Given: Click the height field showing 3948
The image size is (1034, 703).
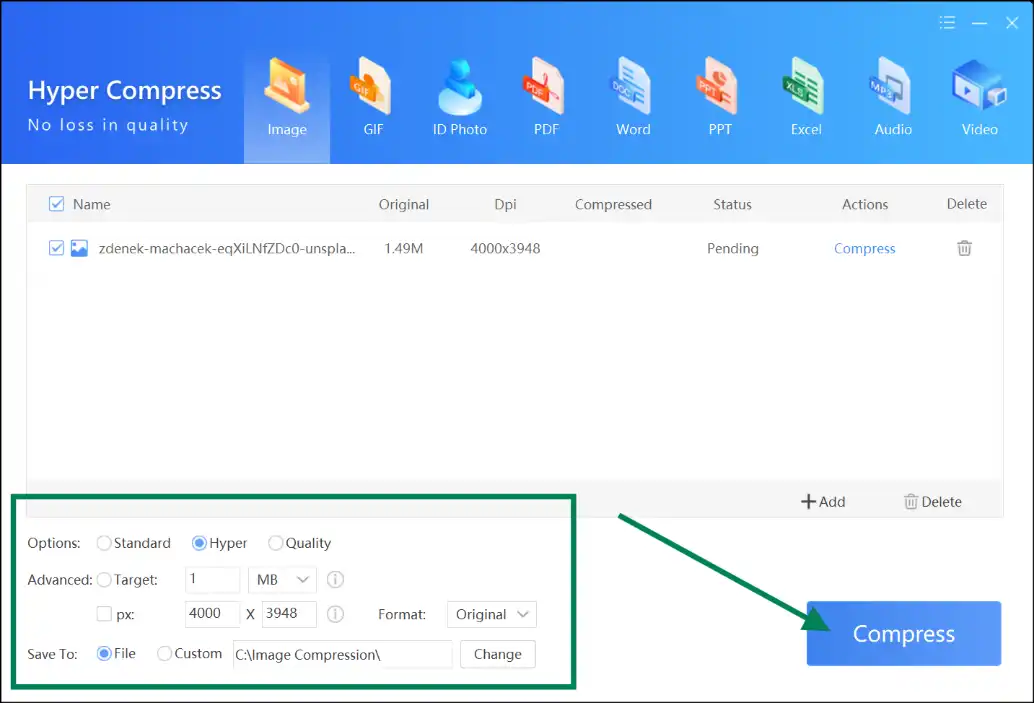Looking at the screenshot, I should click(289, 614).
